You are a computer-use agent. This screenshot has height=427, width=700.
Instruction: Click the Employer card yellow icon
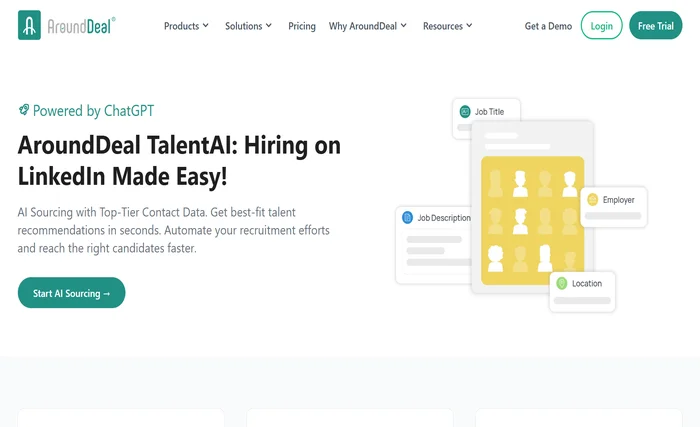point(592,199)
